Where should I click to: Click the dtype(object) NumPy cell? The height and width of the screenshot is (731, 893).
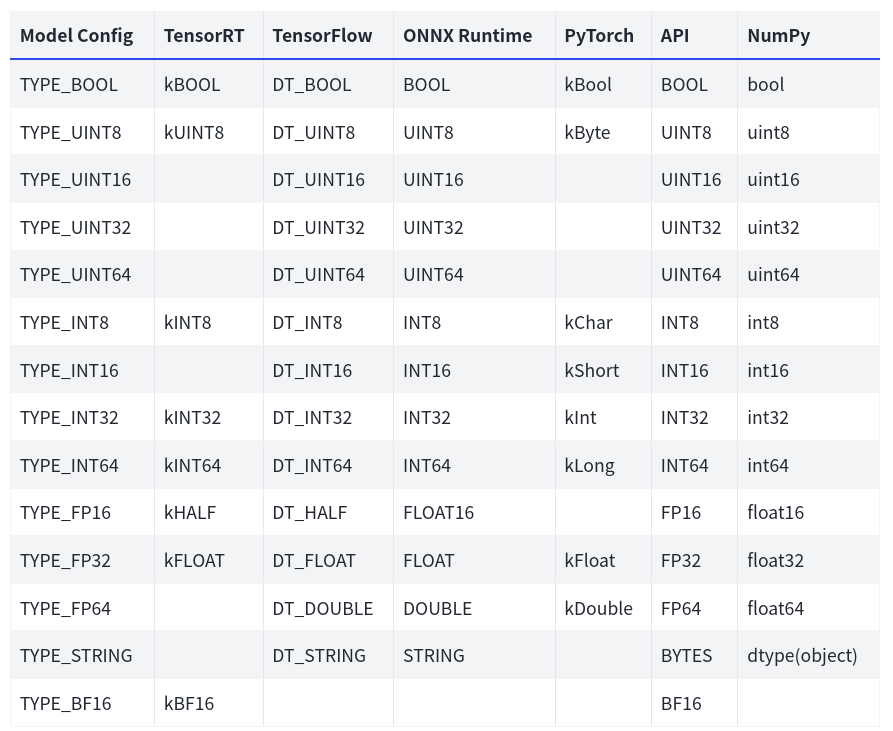802,656
